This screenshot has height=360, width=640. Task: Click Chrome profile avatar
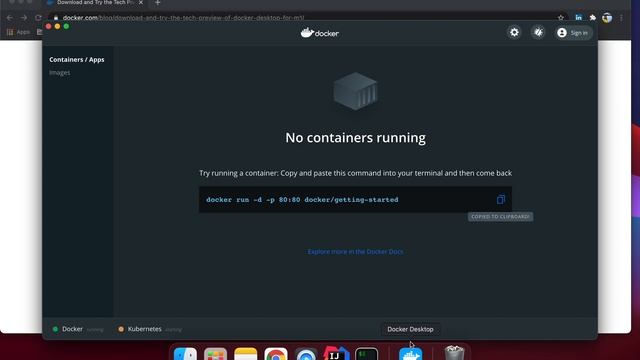[607, 18]
